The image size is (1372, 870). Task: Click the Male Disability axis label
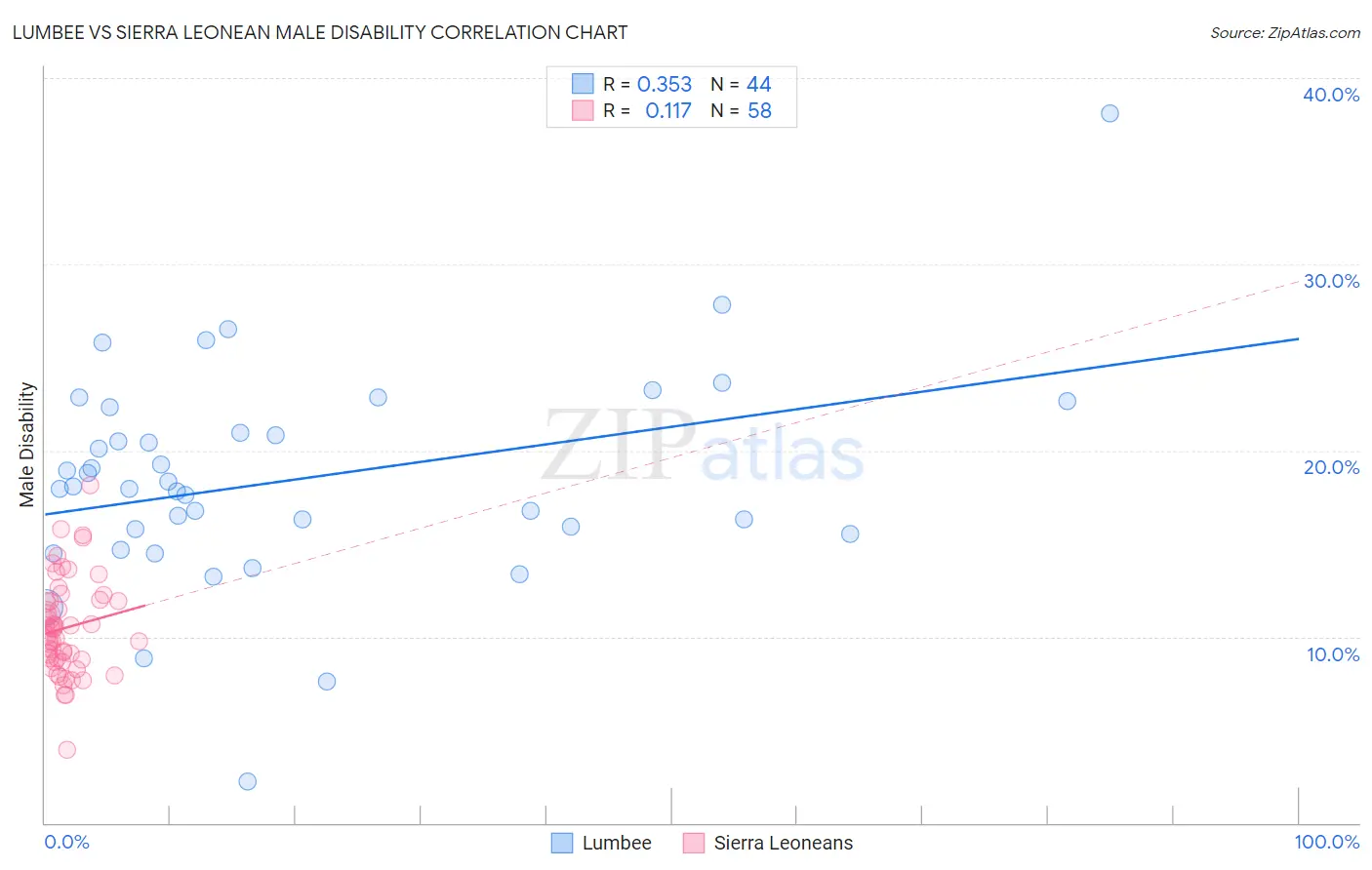click(27, 445)
